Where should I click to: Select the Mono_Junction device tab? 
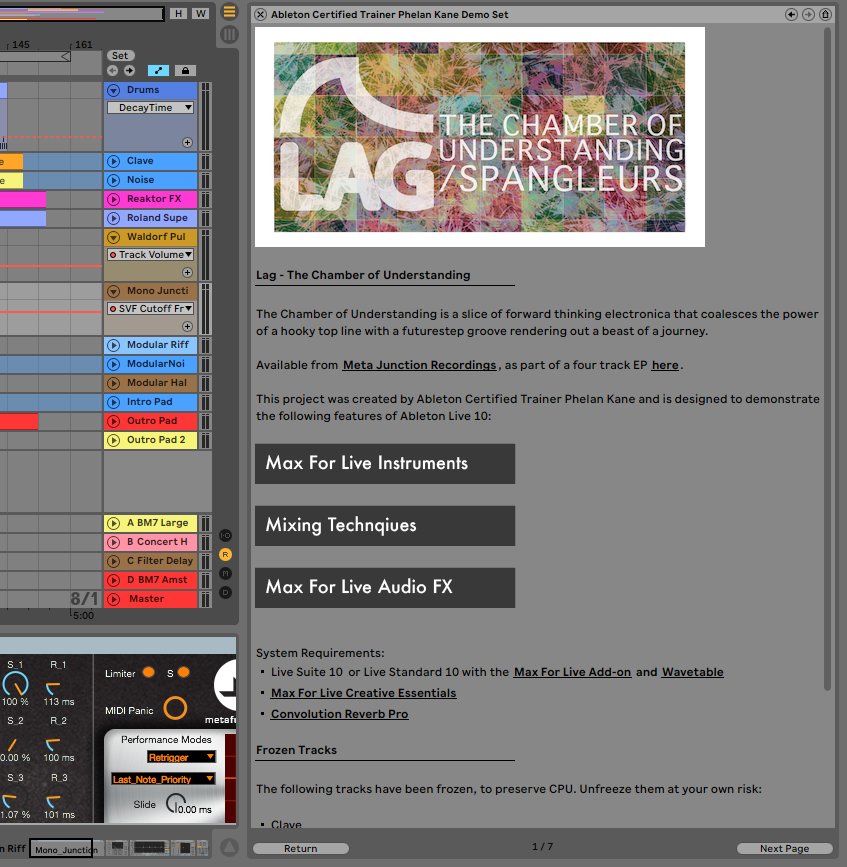pyautogui.click(x=61, y=849)
